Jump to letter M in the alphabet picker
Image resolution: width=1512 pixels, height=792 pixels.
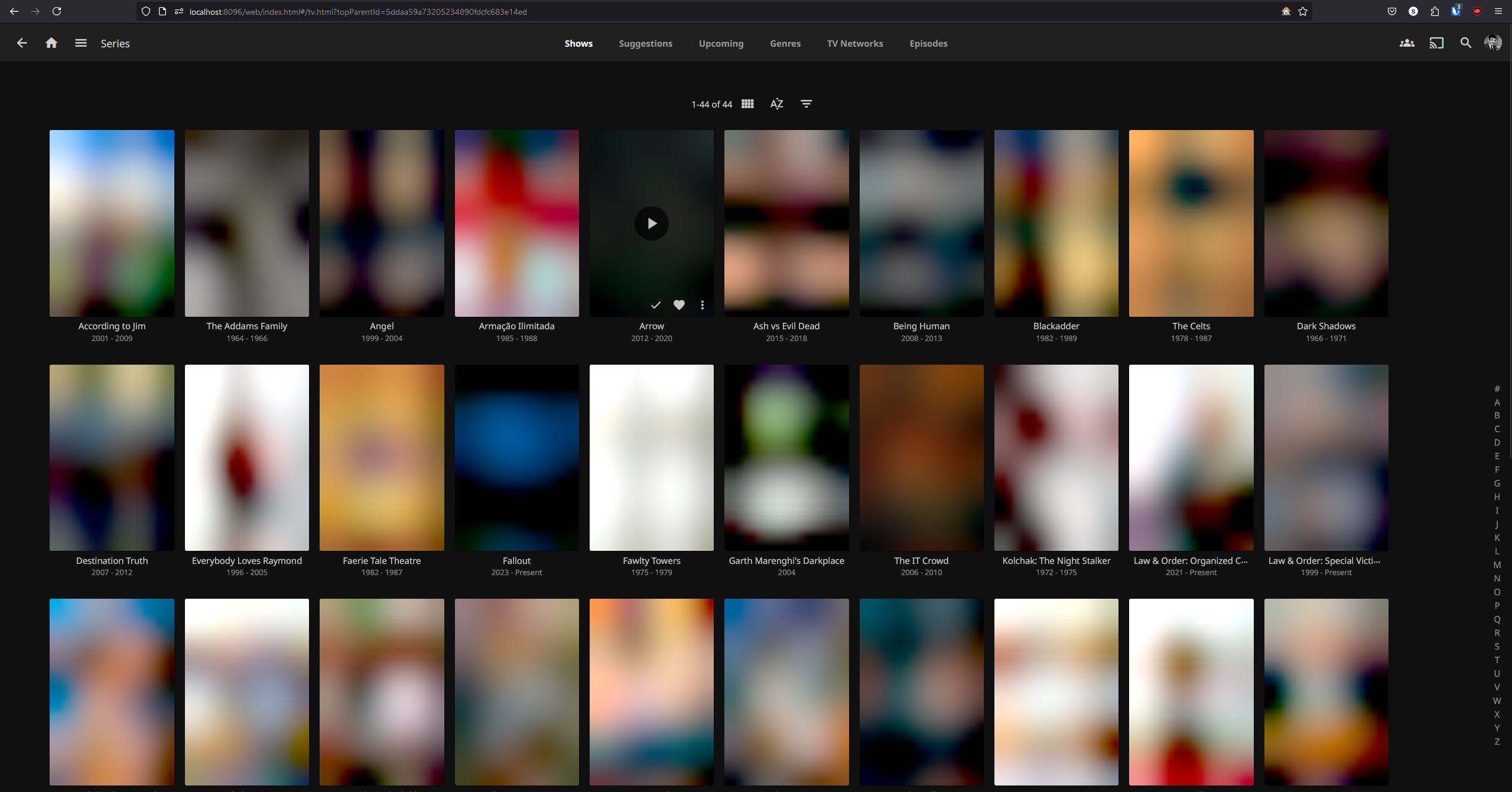tap(1497, 565)
